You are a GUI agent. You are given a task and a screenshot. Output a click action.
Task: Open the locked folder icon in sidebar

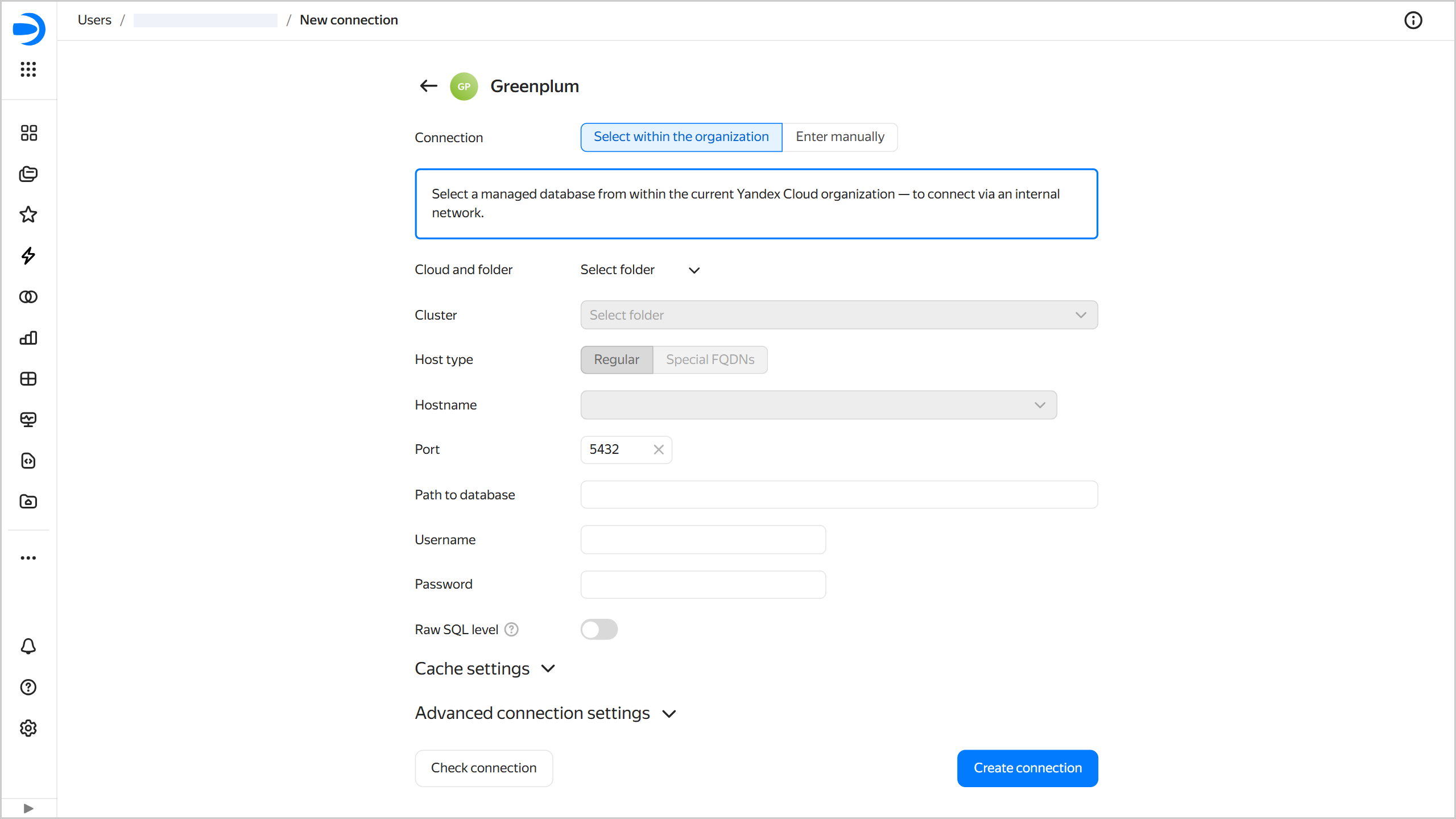click(28, 502)
